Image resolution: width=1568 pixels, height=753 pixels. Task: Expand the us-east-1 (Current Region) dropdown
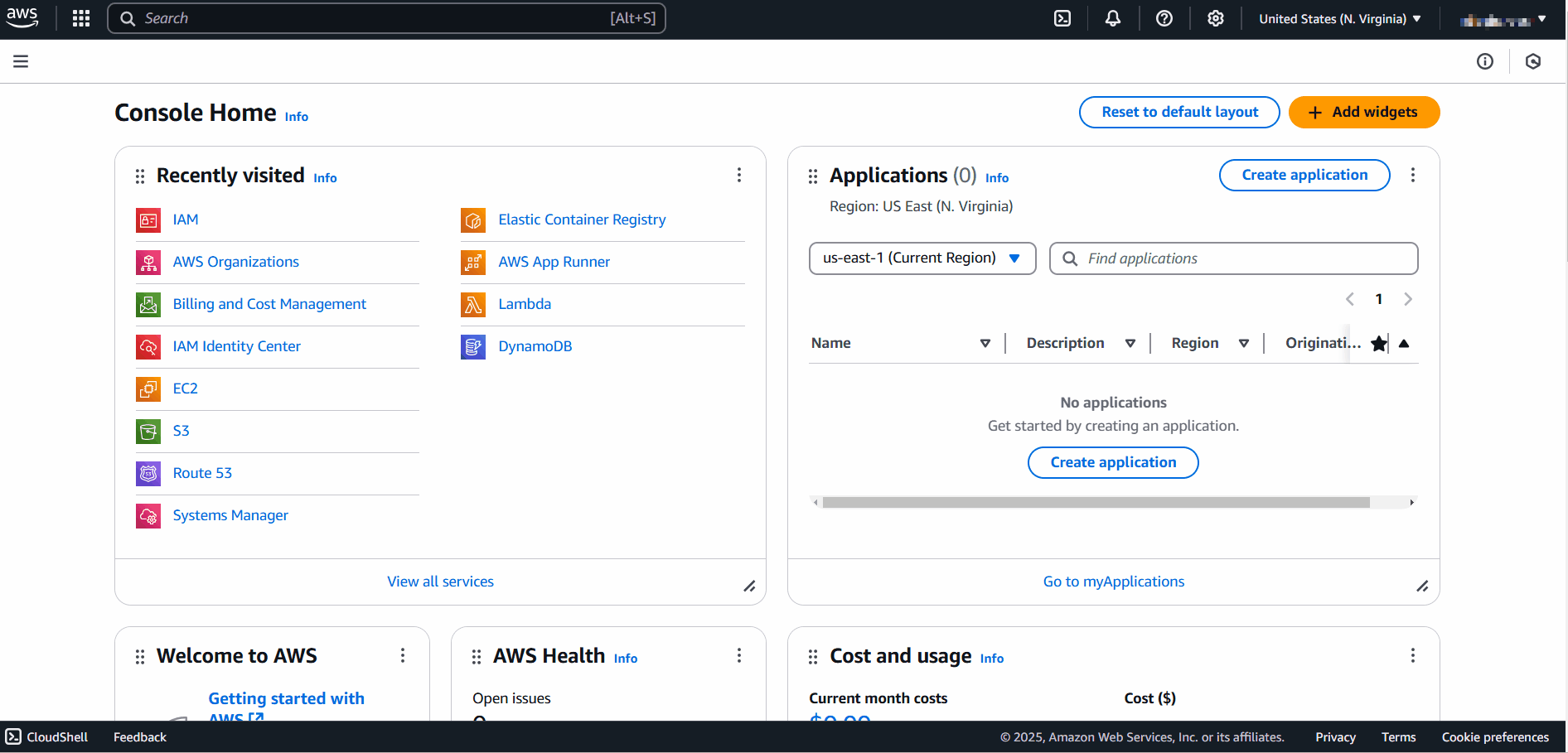click(922, 258)
